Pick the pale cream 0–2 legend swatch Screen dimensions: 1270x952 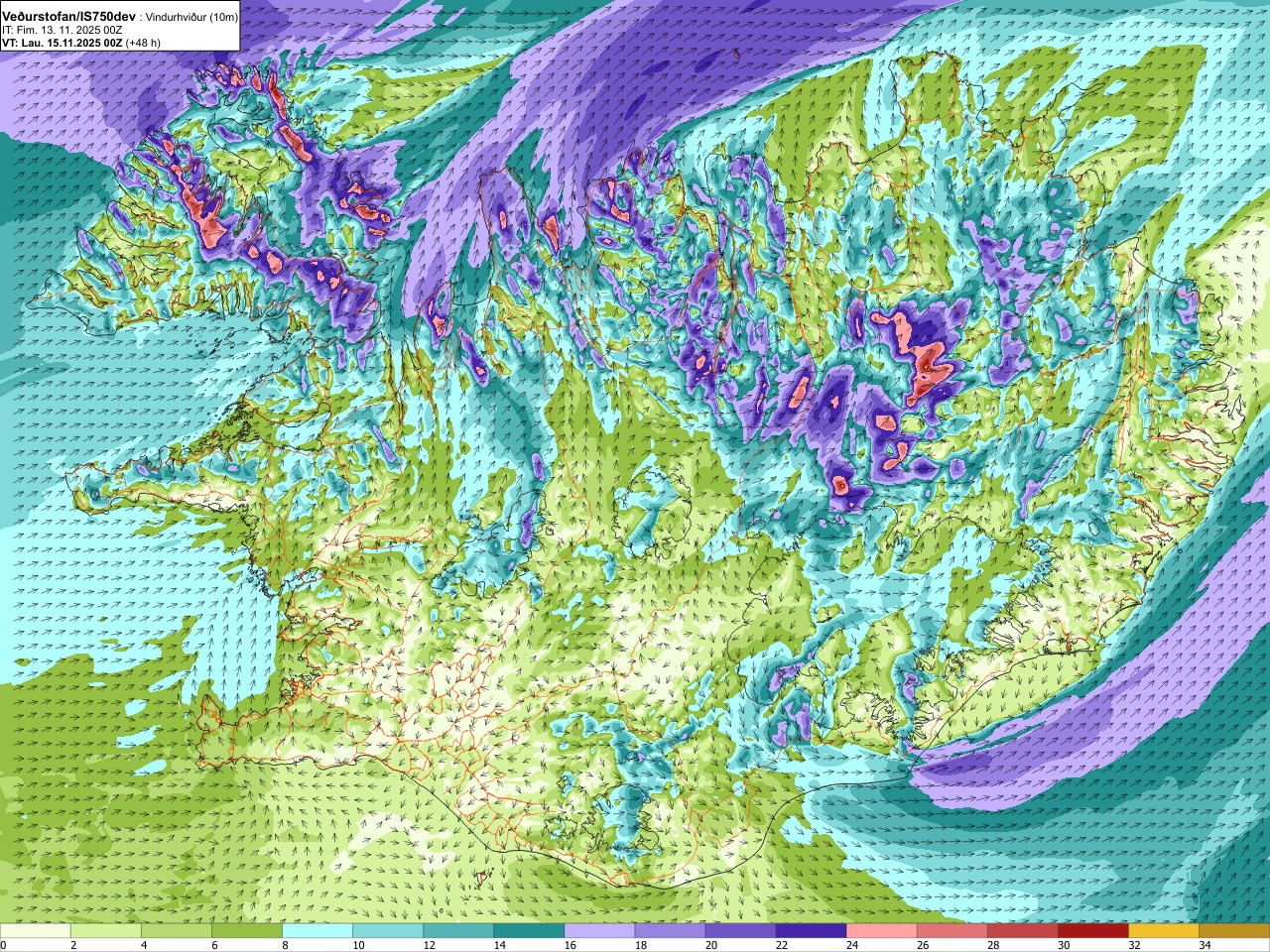36,931
